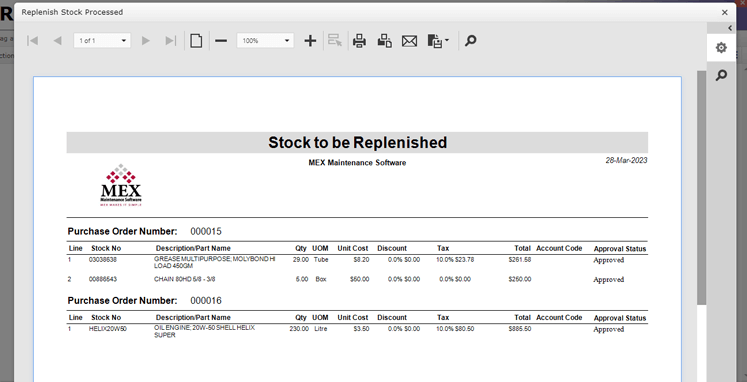Open settings gear in side panel
Viewport: 747px width, 382px height.
pyautogui.click(x=721, y=48)
